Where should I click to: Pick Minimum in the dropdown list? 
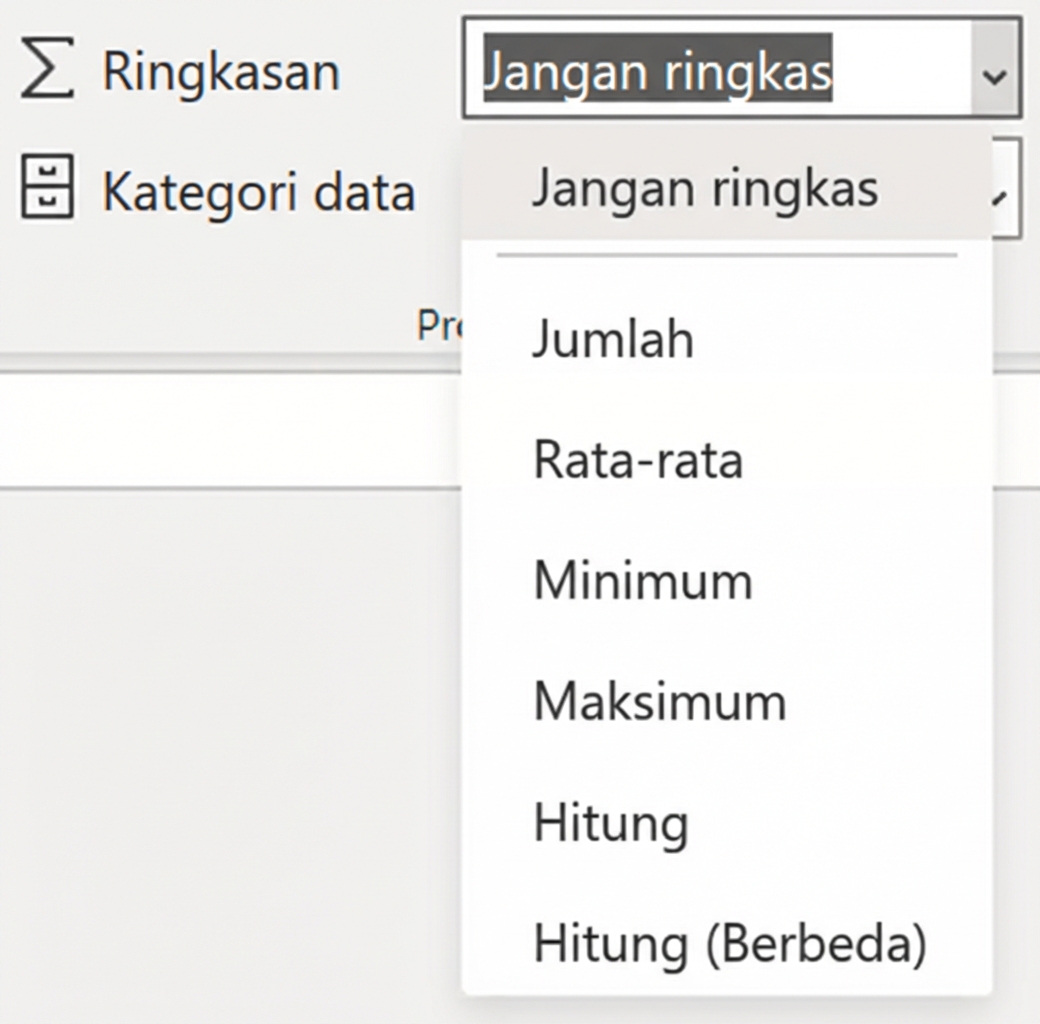tap(643, 581)
